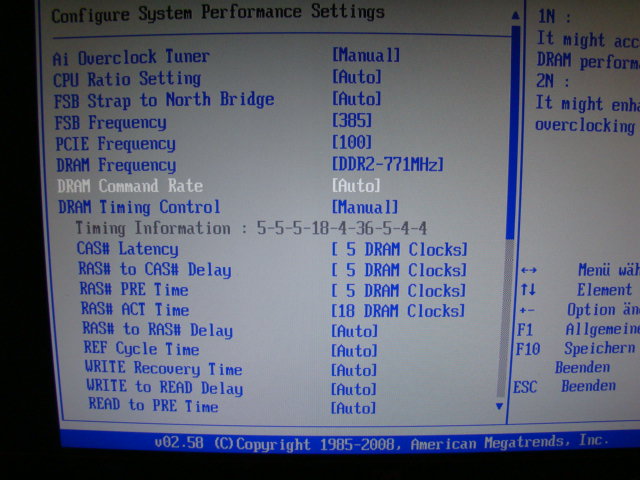Select the CPU Ratio Setting row
The height and width of the screenshot is (480, 640).
(x=127, y=79)
